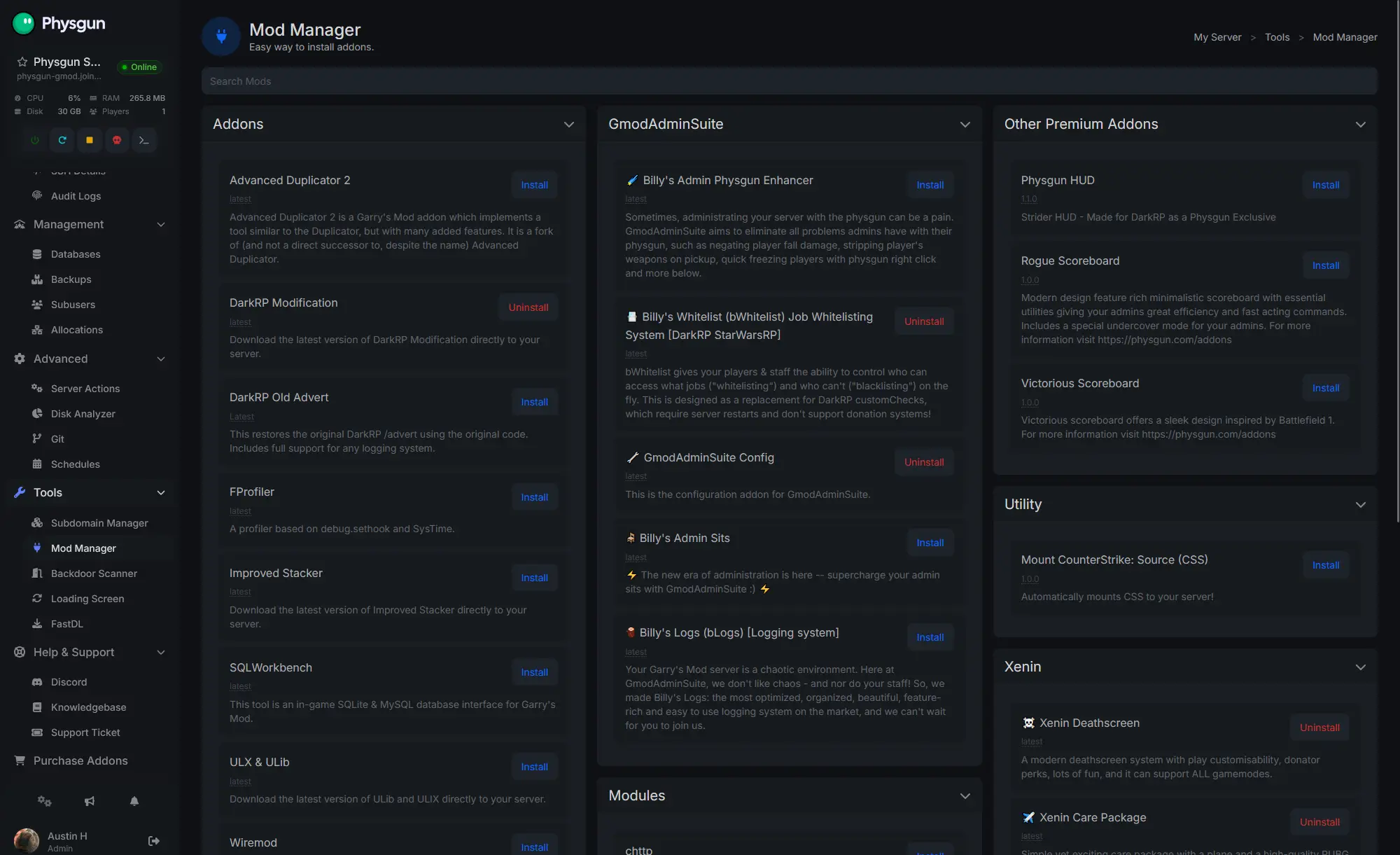
Task: Open the notifications bell icon
Action: tap(134, 801)
